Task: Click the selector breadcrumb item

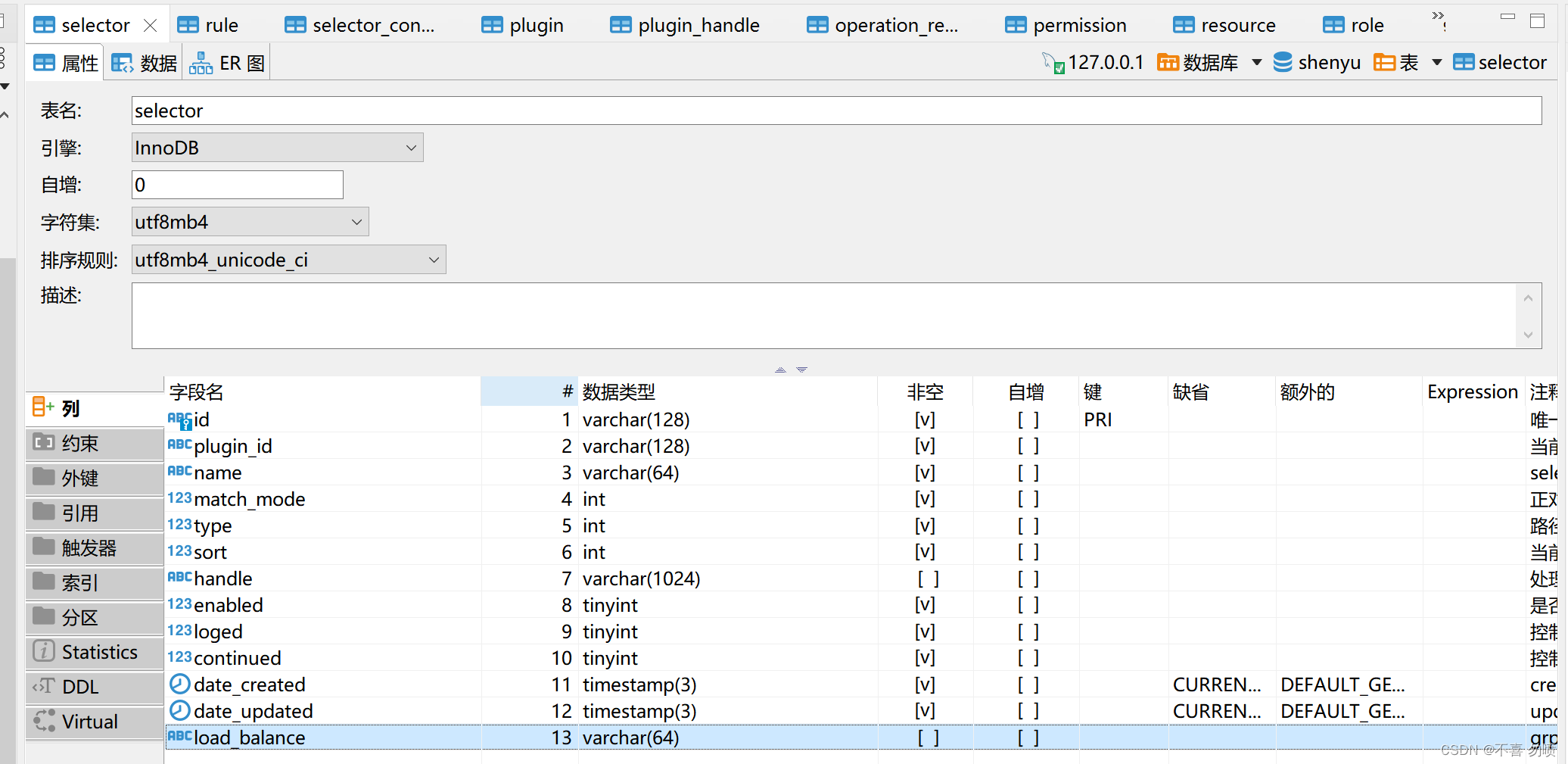Action: (x=1500, y=62)
